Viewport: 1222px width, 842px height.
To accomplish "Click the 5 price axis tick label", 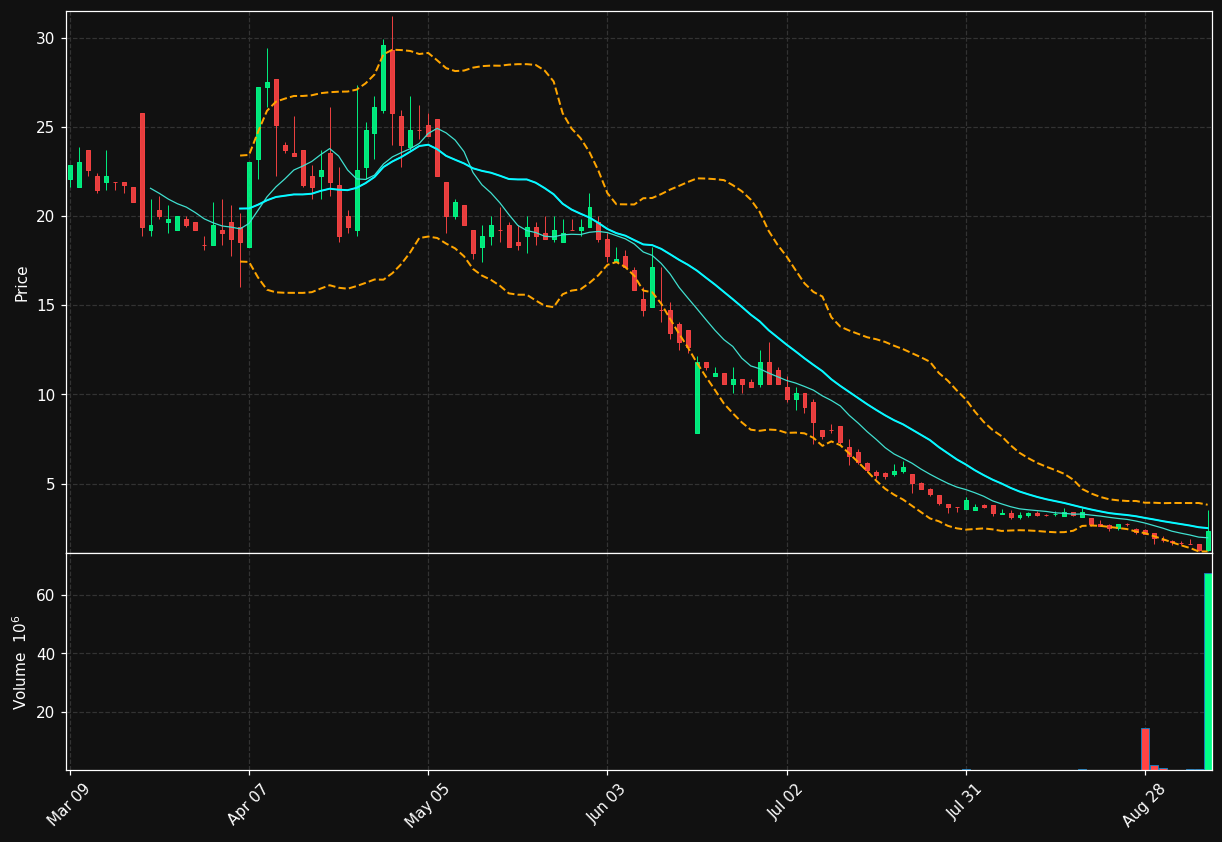I will pyautogui.click(x=52, y=484).
